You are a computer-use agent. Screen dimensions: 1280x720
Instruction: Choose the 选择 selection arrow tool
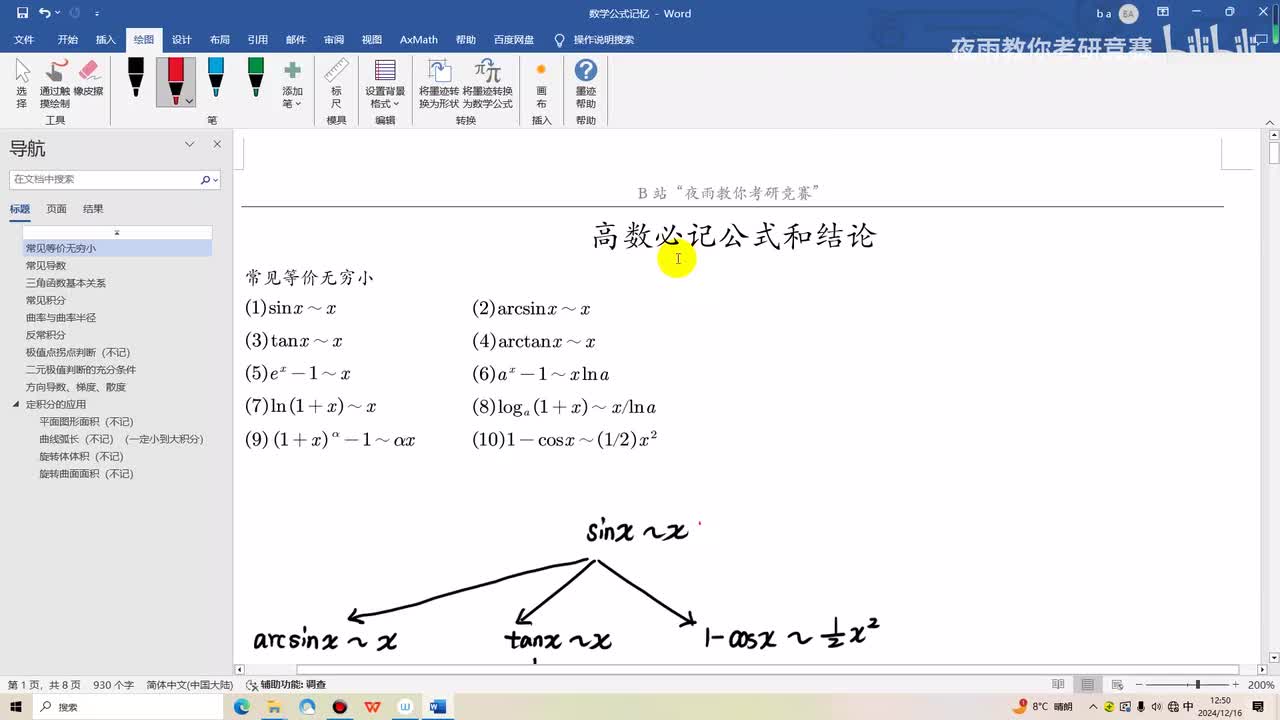click(x=22, y=83)
